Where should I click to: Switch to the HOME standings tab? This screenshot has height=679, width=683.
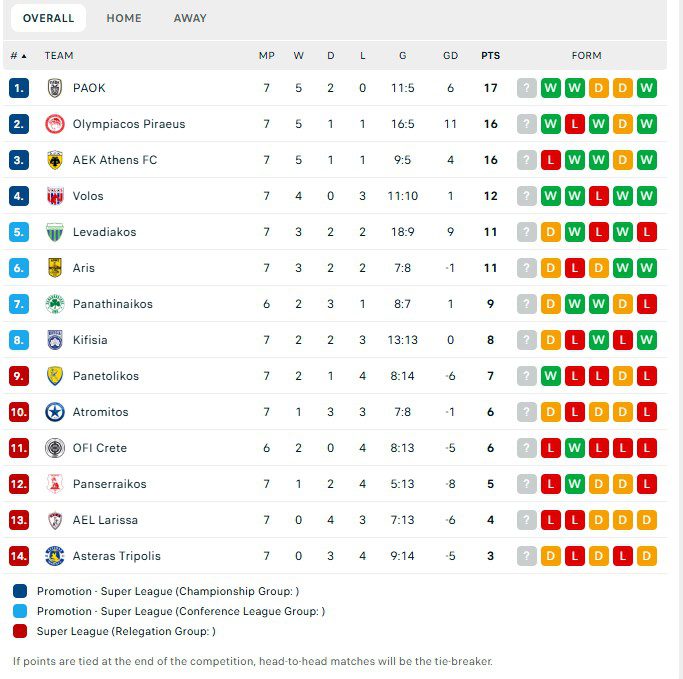tap(124, 18)
